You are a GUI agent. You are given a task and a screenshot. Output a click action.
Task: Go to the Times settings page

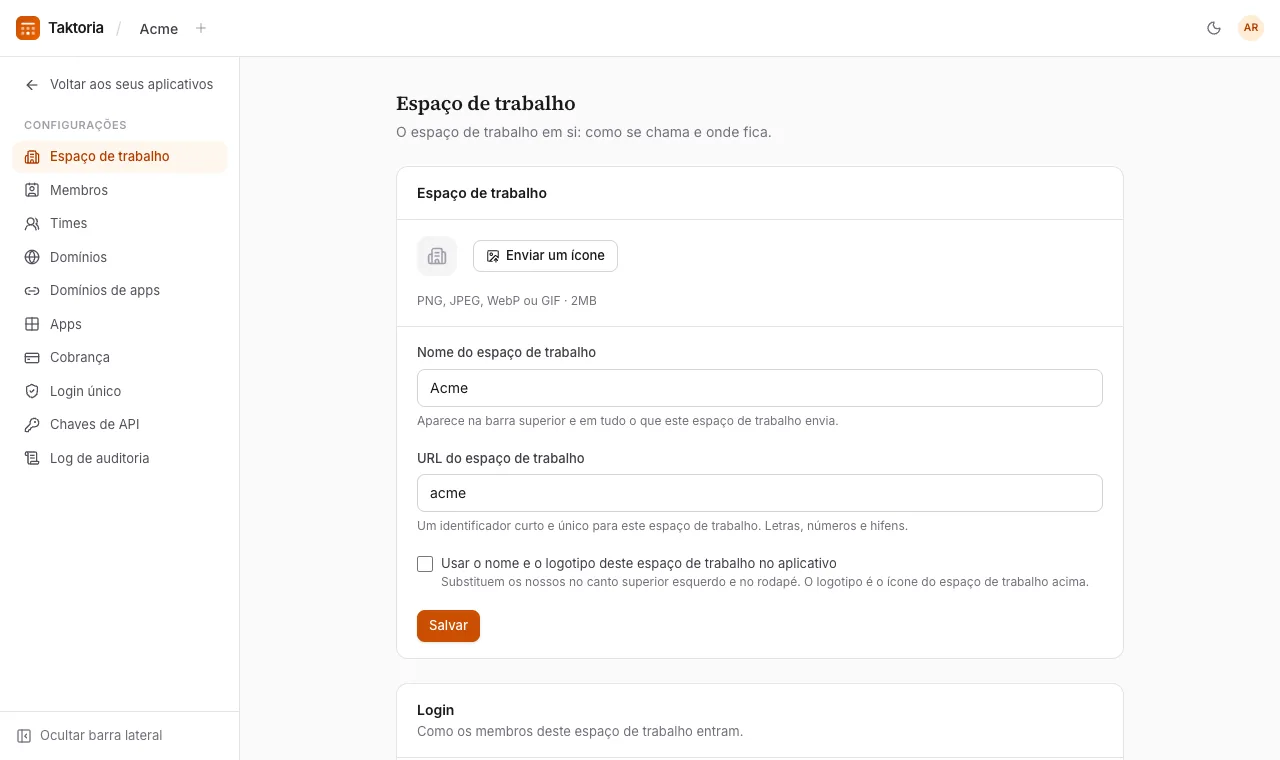120,224
